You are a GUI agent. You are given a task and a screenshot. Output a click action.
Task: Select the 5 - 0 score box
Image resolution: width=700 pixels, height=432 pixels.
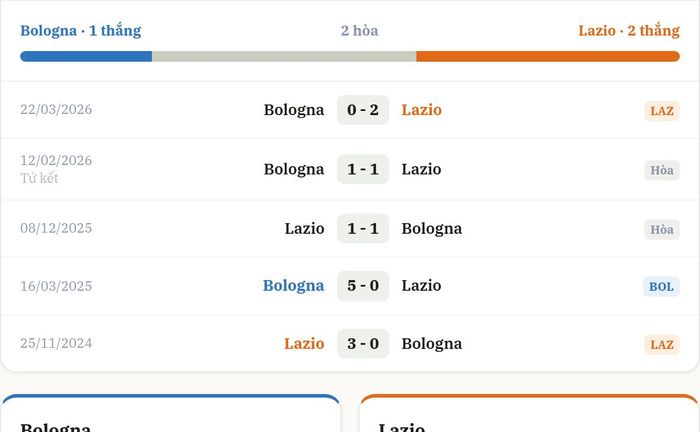coord(363,286)
